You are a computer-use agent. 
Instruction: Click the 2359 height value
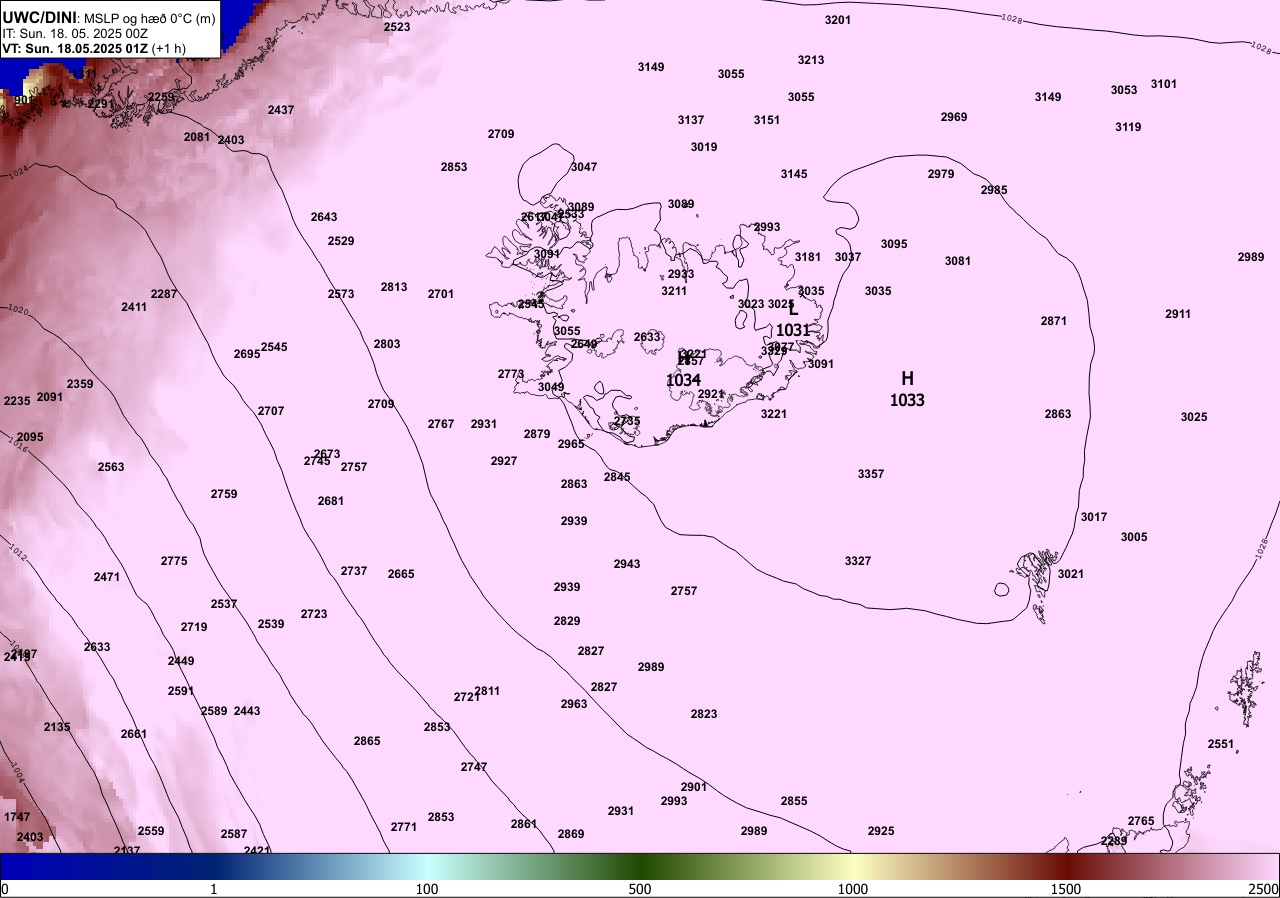(80, 384)
